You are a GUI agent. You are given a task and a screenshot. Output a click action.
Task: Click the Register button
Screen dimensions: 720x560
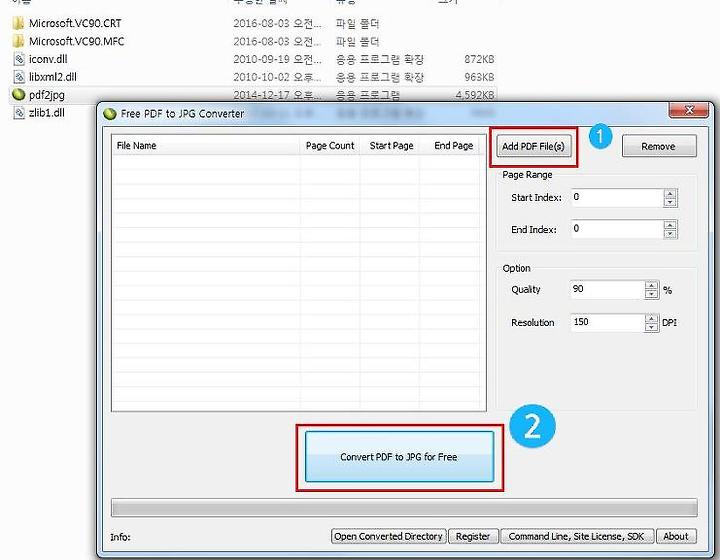tap(473, 536)
